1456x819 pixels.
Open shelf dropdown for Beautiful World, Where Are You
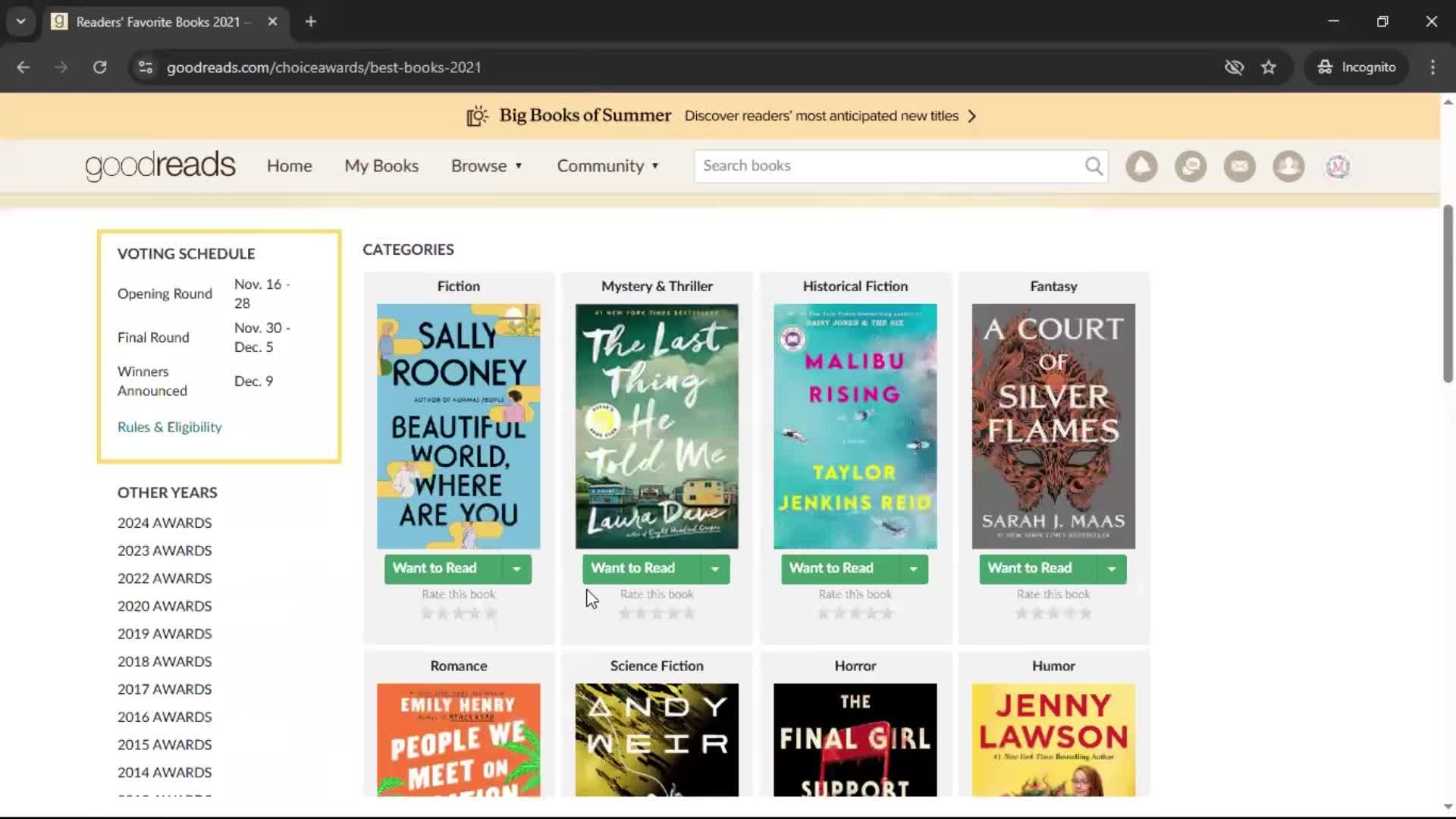tap(516, 569)
